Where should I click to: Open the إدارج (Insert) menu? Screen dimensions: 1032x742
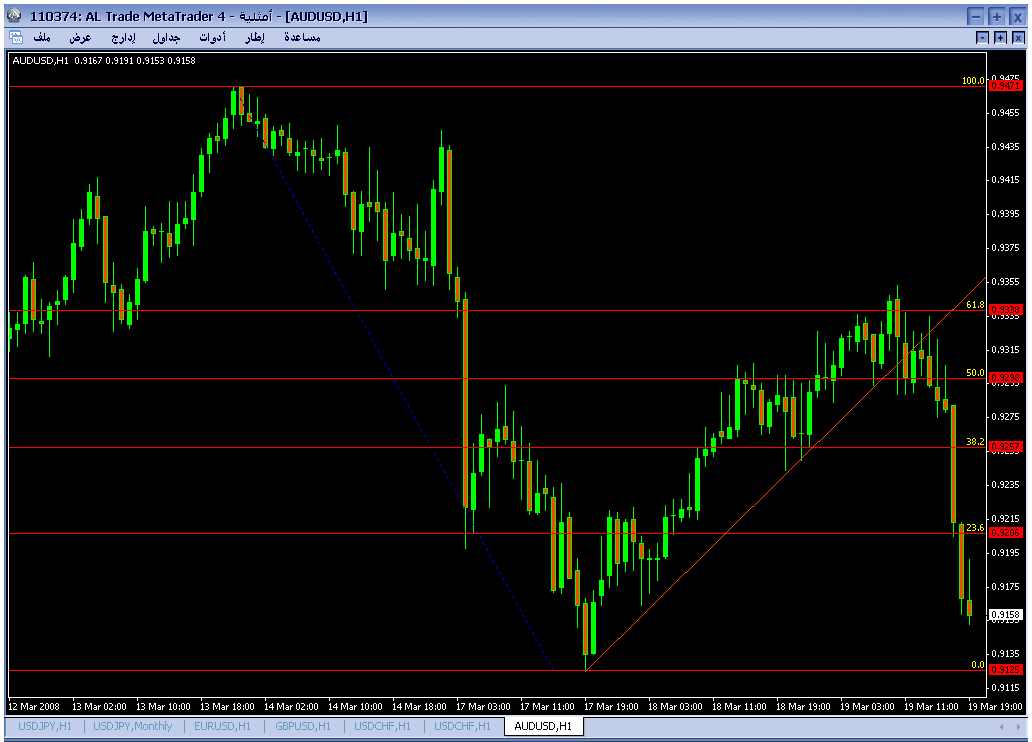tap(124, 38)
